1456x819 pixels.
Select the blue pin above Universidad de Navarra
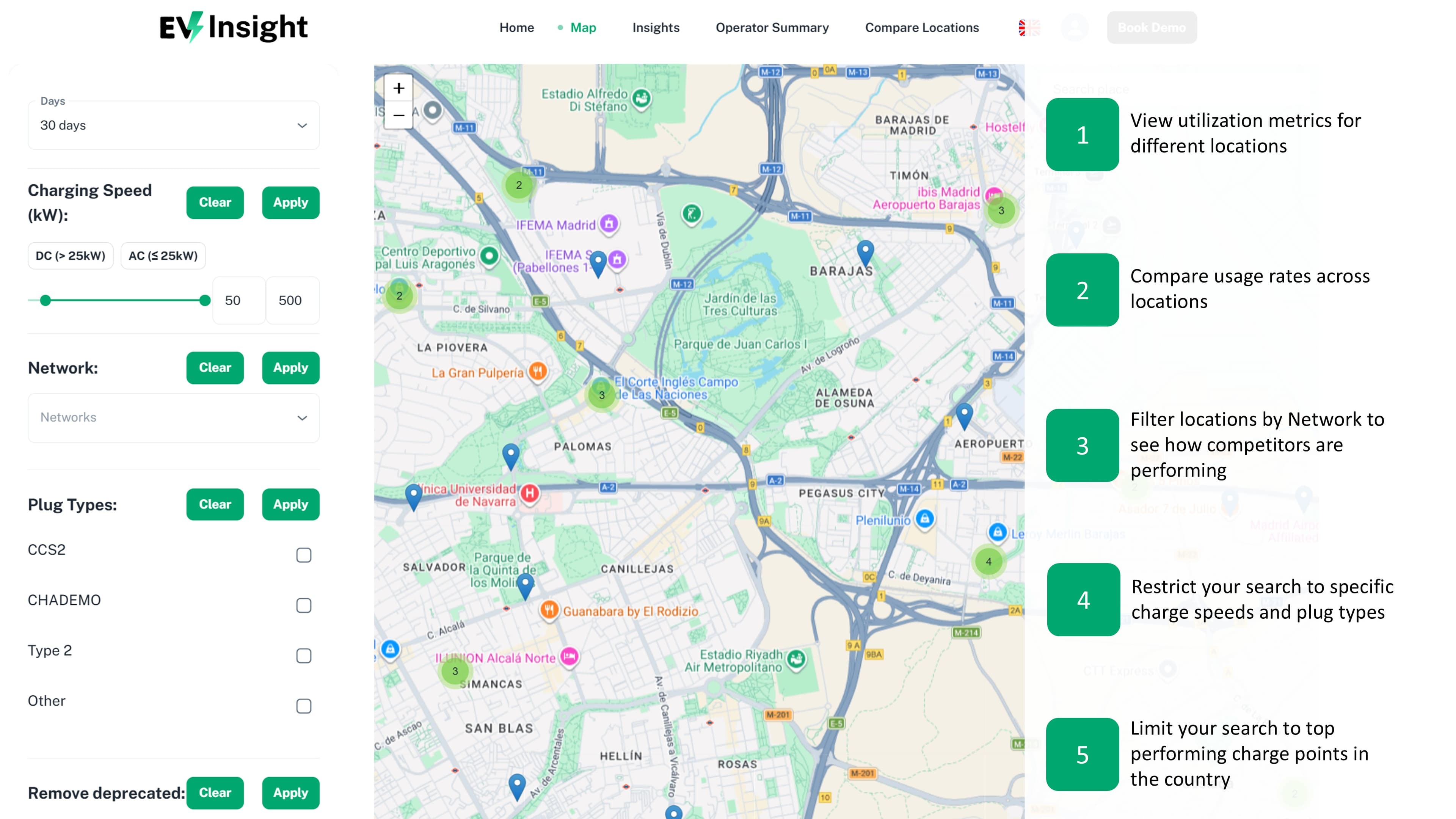[x=511, y=457]
